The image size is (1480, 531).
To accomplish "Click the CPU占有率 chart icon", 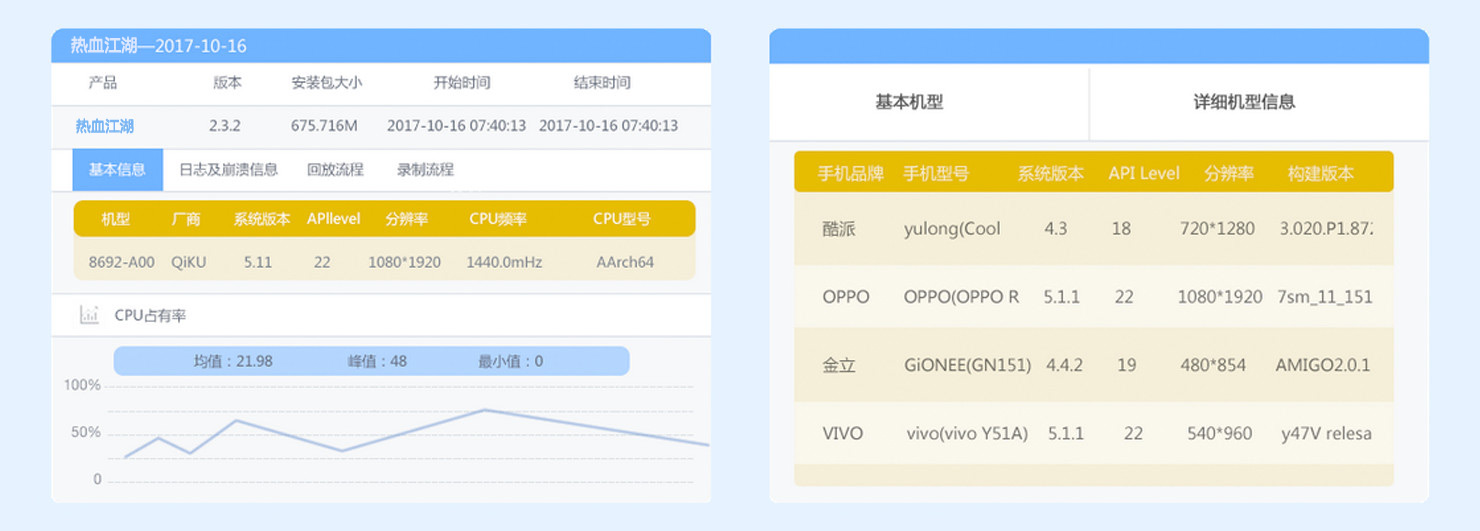I will point(90,316).
